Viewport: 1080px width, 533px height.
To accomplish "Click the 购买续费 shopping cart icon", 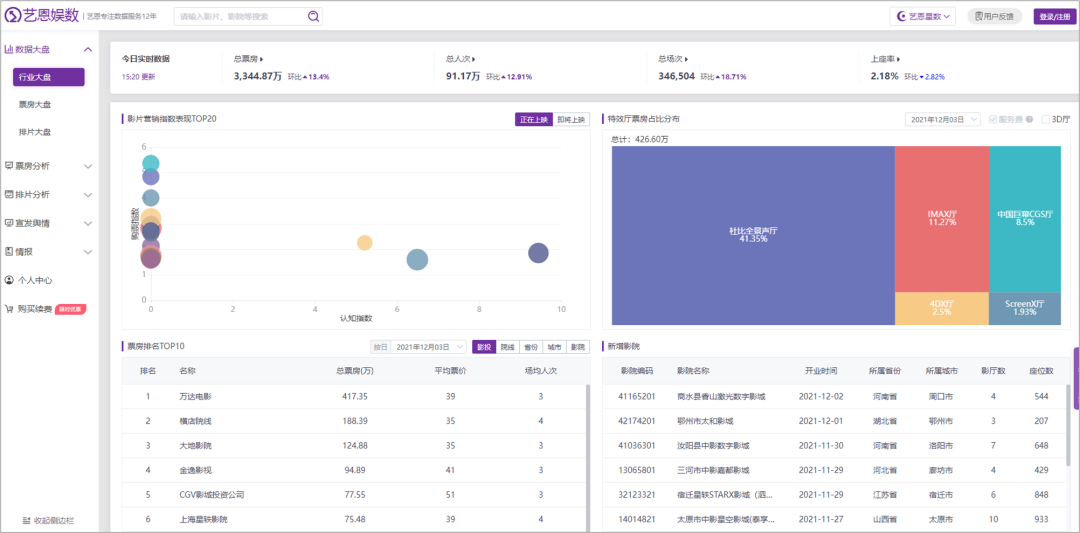I will pos(9,309).
